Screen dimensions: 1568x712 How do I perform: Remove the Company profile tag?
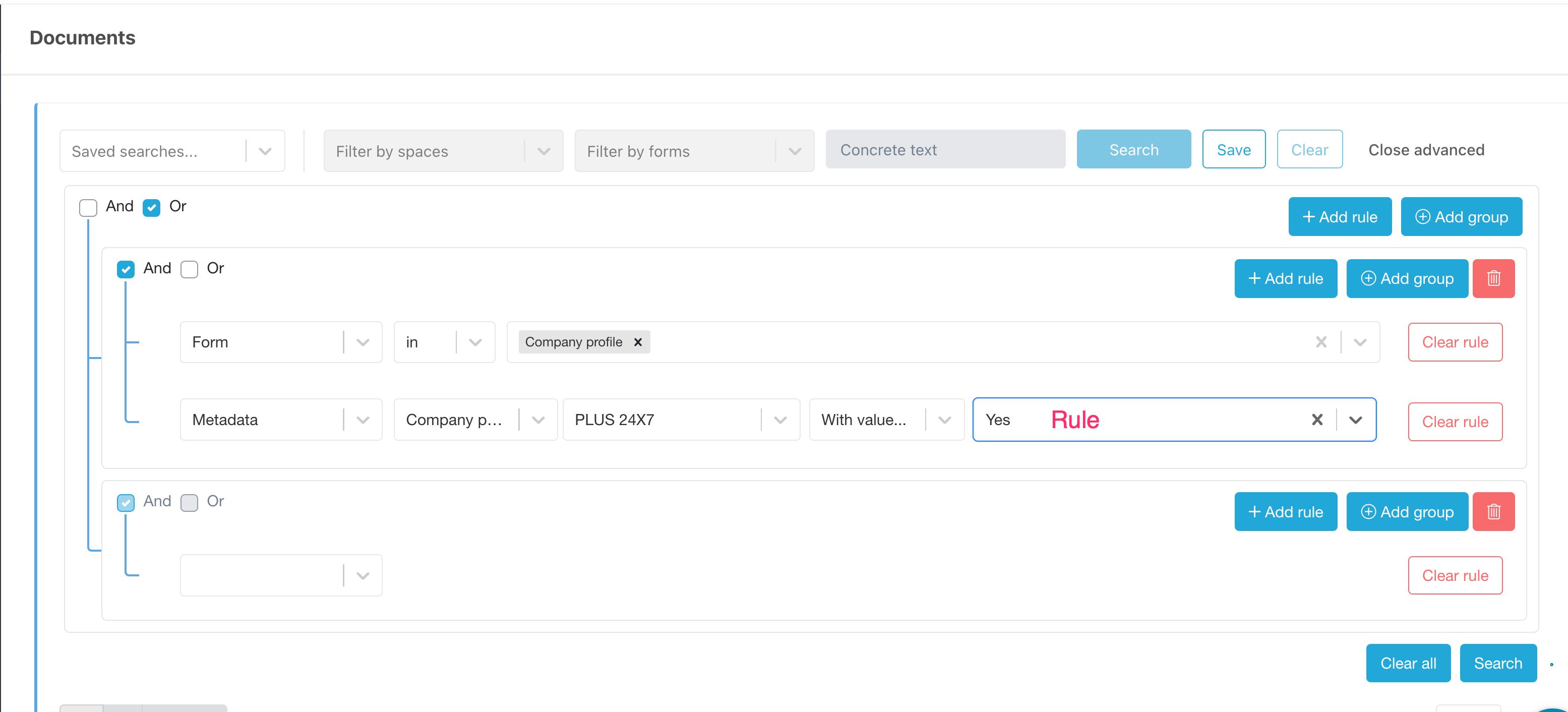(x=637, y=342)
